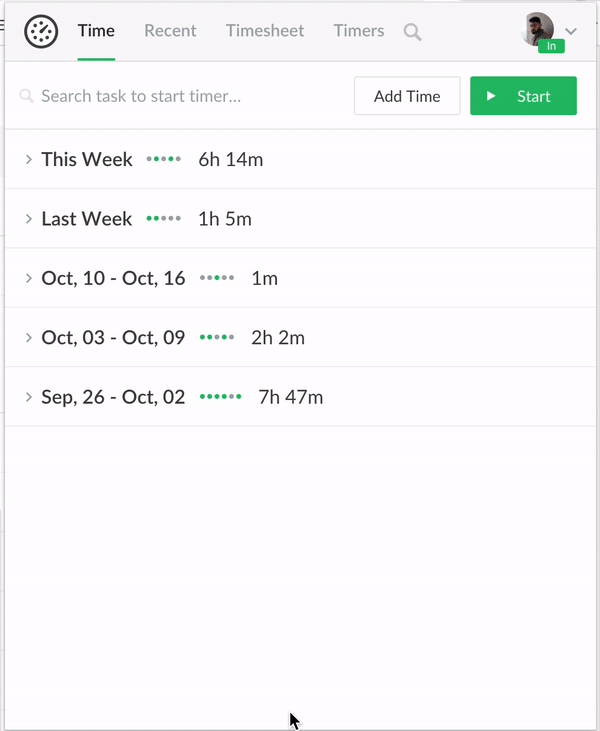Image resolution: width=600 pixels, height=731 pixels.
Task: Open the profile dropdown arrow
Action: pyautogui.click(x=571, y=31)
